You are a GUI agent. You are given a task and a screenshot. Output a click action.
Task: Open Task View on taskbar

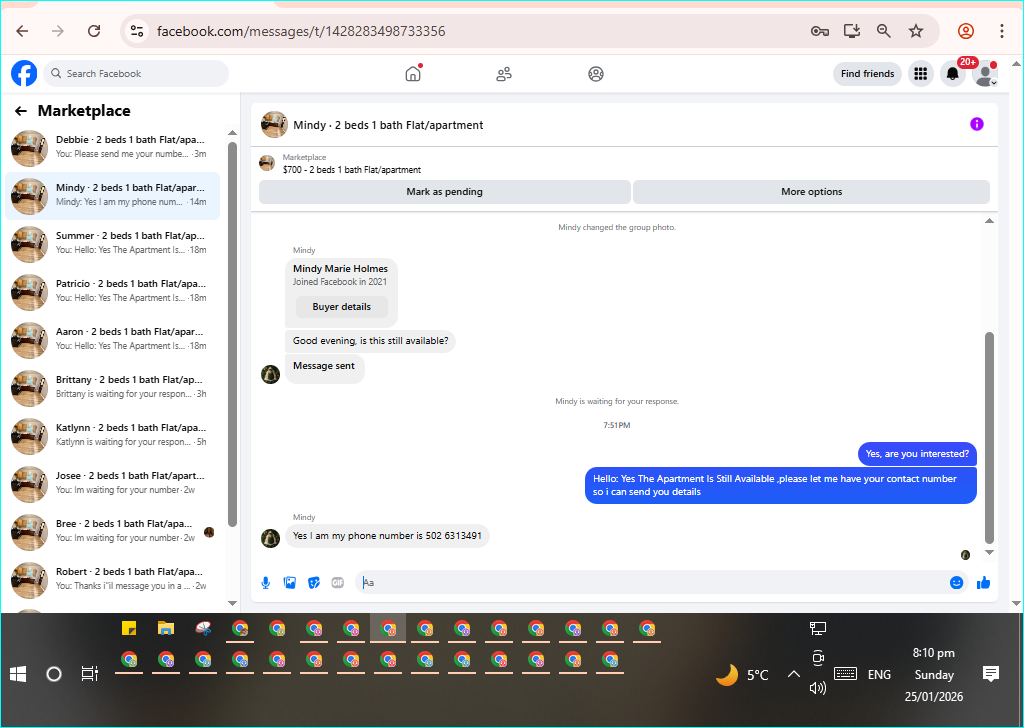point(89,674)
